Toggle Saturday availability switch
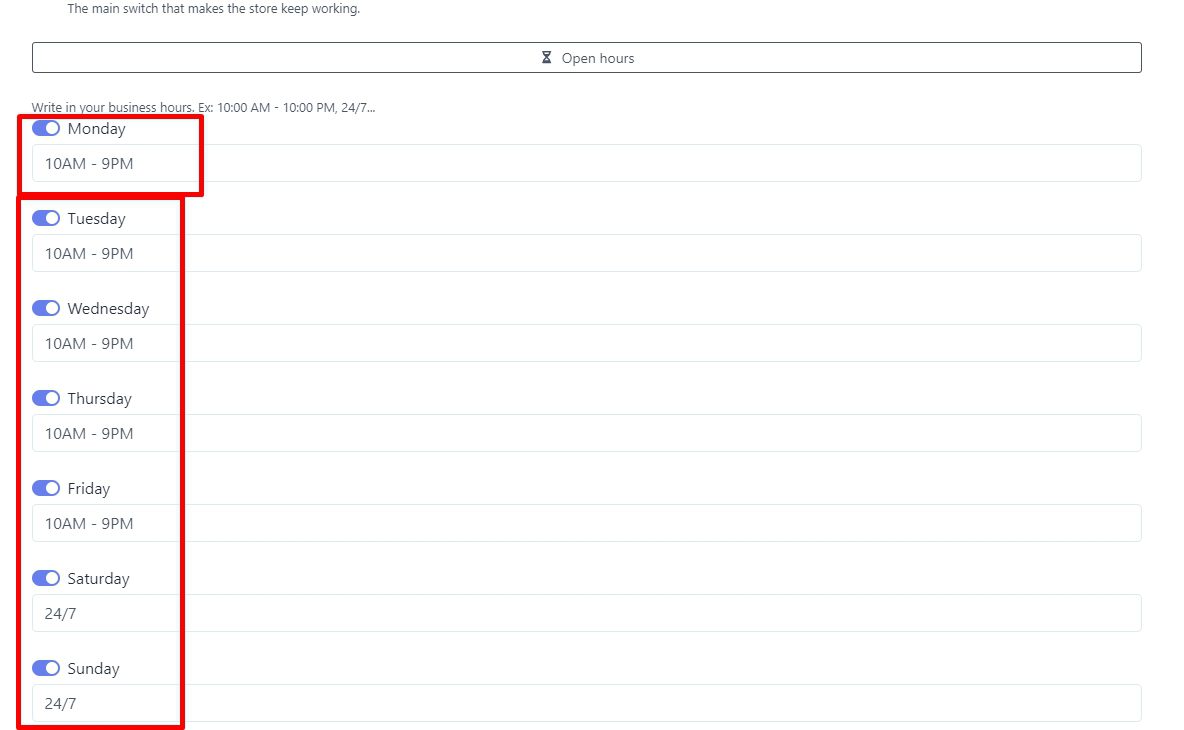This screenshot has height=730, width=1184. click(x=46, y=579)
